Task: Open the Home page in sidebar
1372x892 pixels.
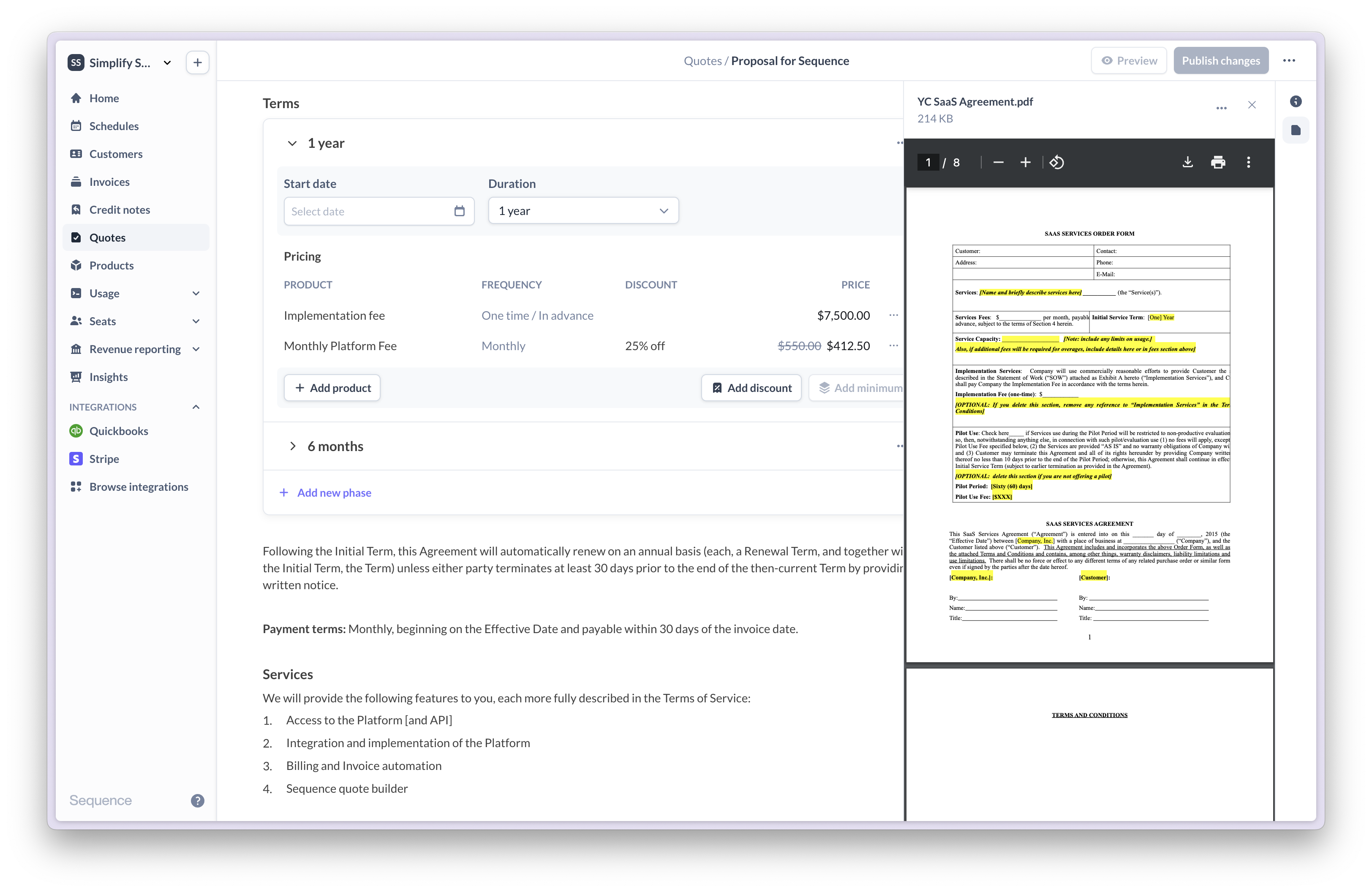Action: point(136,98)
